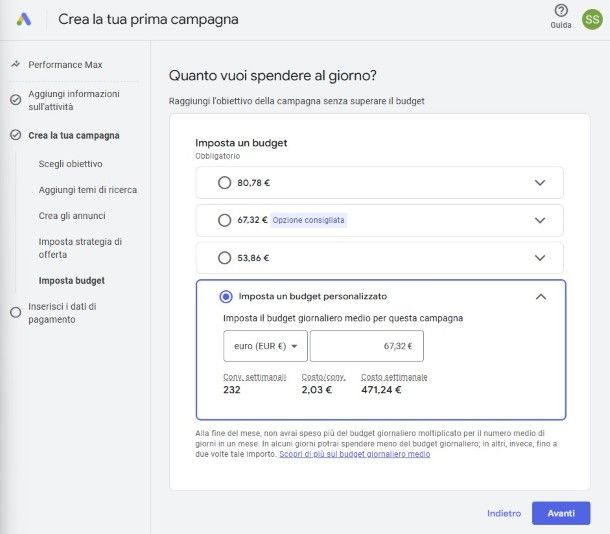
Task: Click the Indietro button
Action: pos(504,513)
